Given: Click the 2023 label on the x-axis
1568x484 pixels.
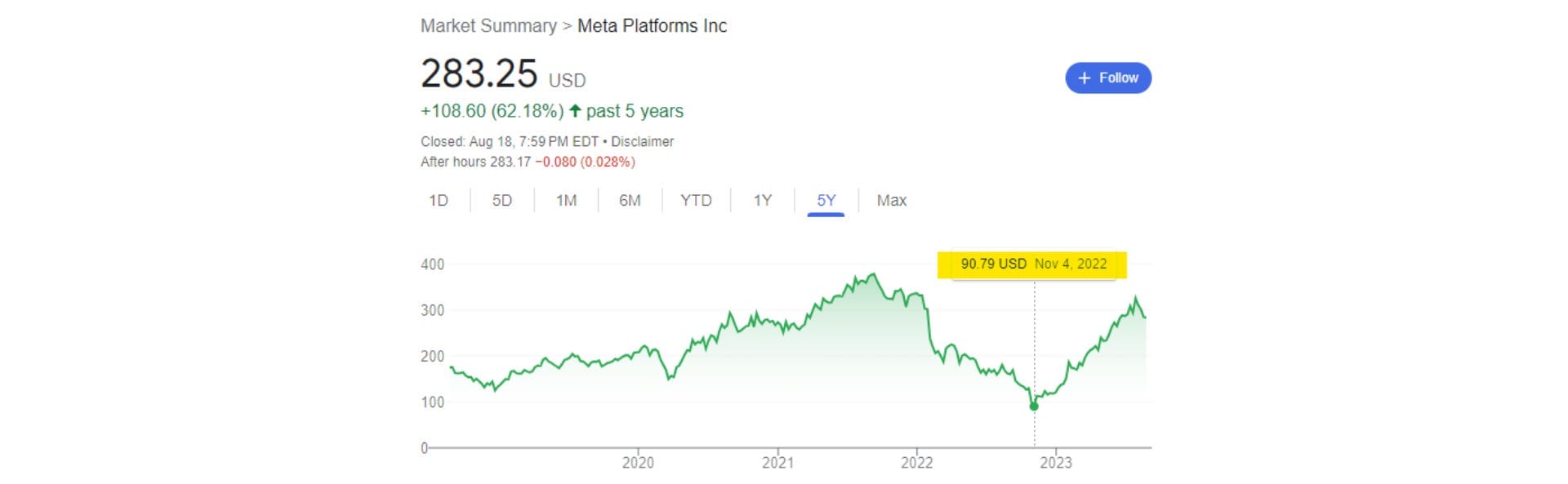Looking at the screenshot, I should click(x=1055, y=463).
